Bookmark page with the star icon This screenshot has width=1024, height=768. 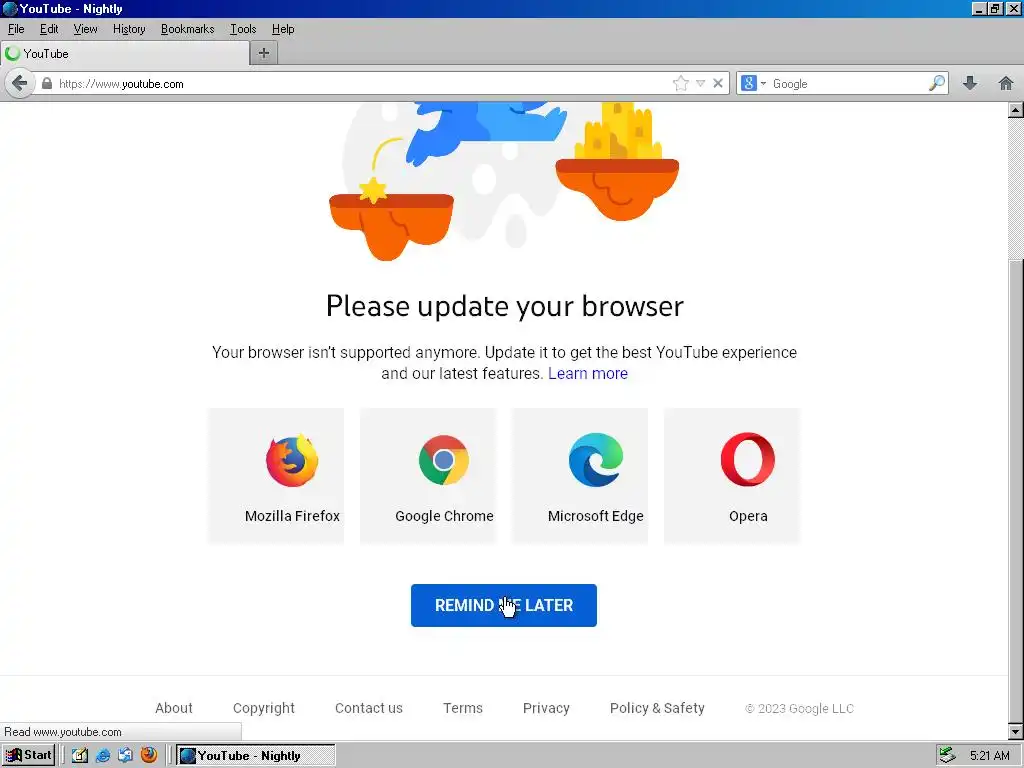pos(680,84)
